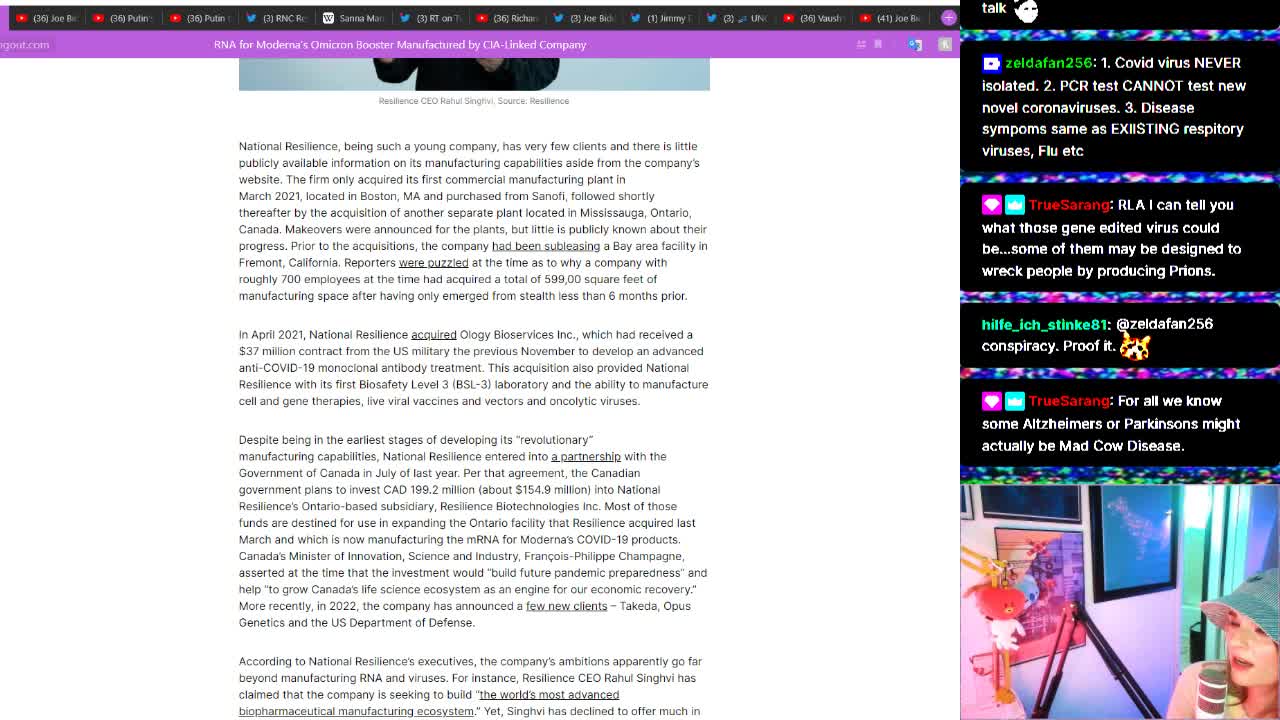Click the article title "RNA for Moderna's Omicron Booster"
Screen dimensions: 1280x720
[x=400, y=44]
